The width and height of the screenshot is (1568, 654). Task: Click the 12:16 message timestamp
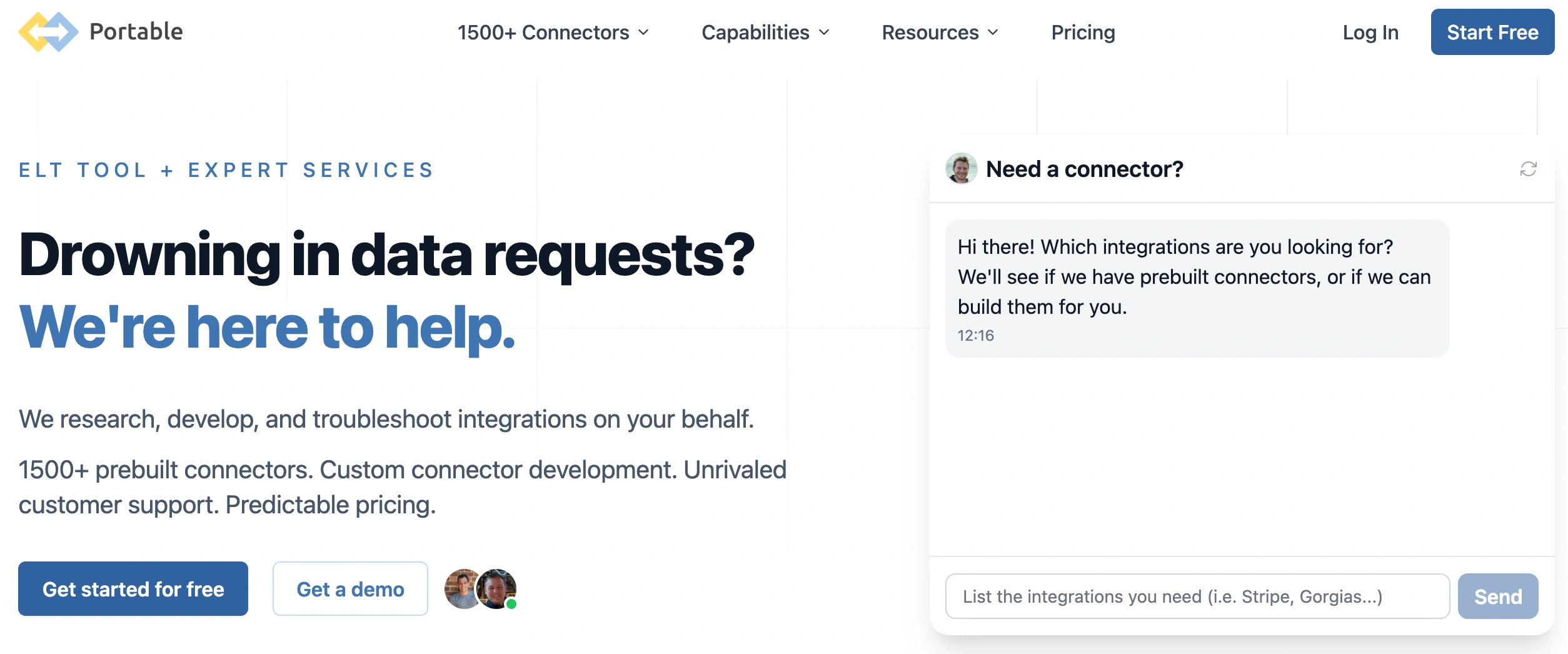[975, 336]
